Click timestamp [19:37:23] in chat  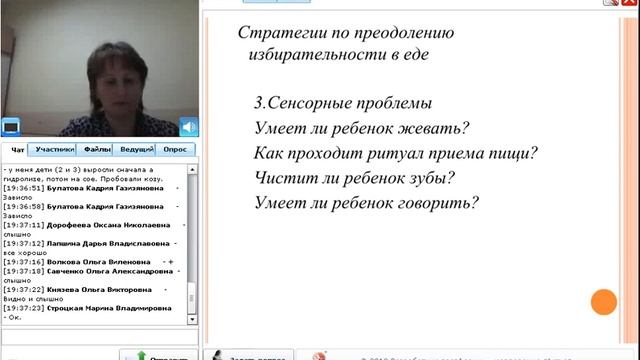coord(23,308)
